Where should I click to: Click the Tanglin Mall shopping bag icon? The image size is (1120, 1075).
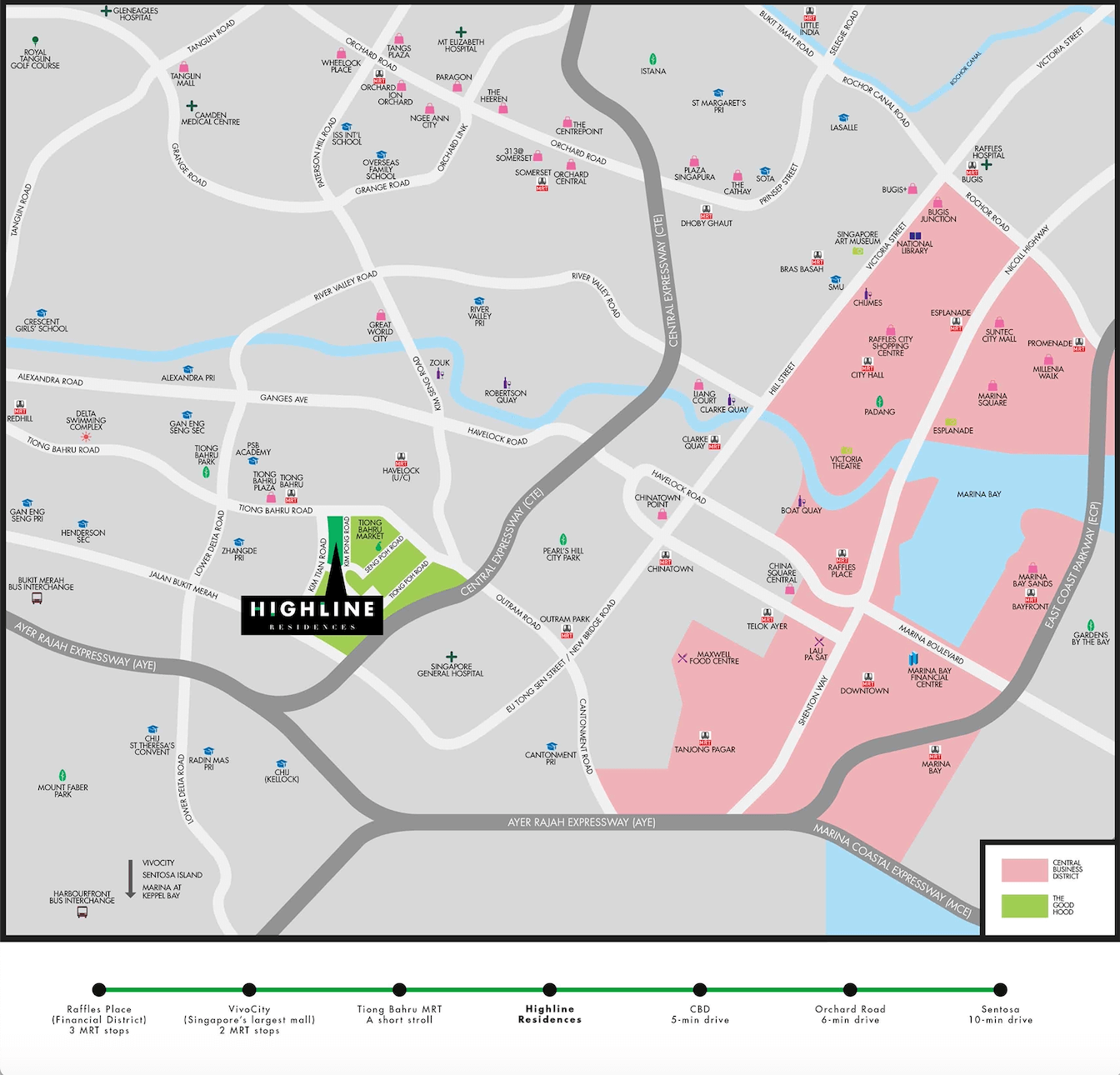click(x=184, y=67)
